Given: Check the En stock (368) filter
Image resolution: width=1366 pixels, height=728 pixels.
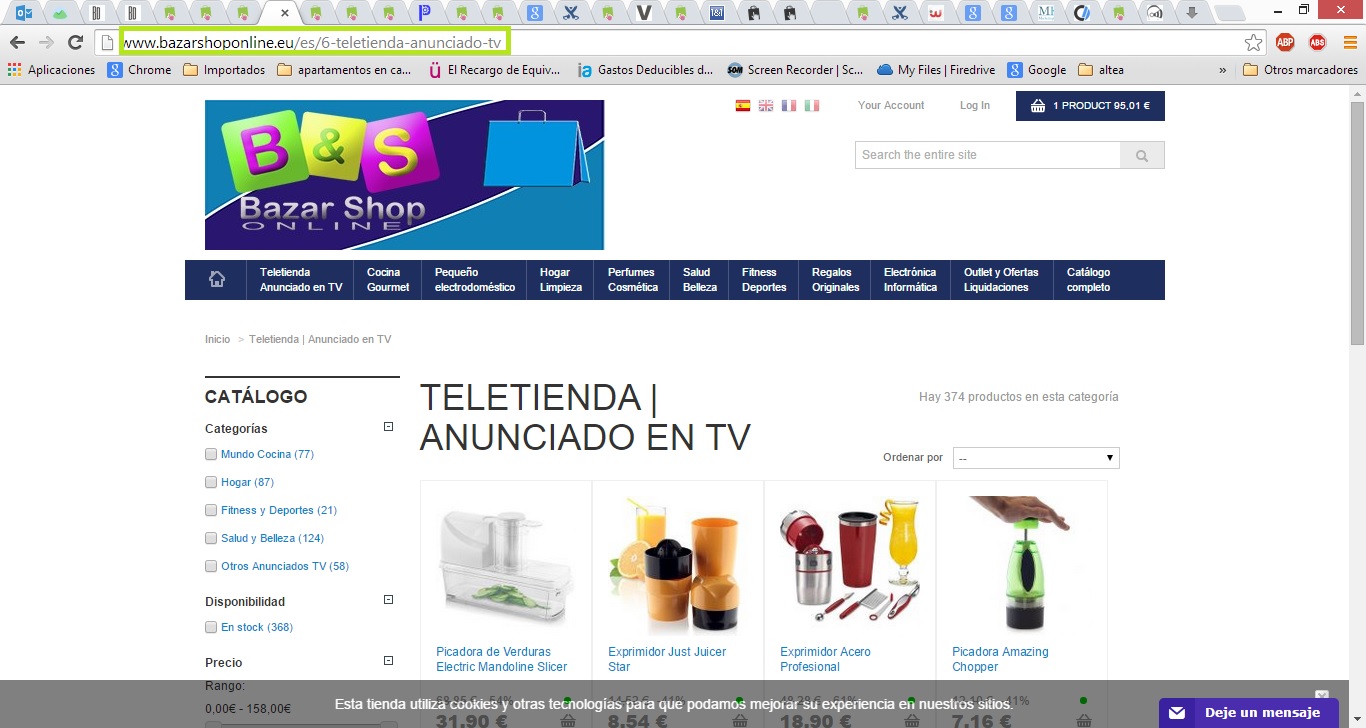Looking at the screenshot, I should tap(211, 627).
